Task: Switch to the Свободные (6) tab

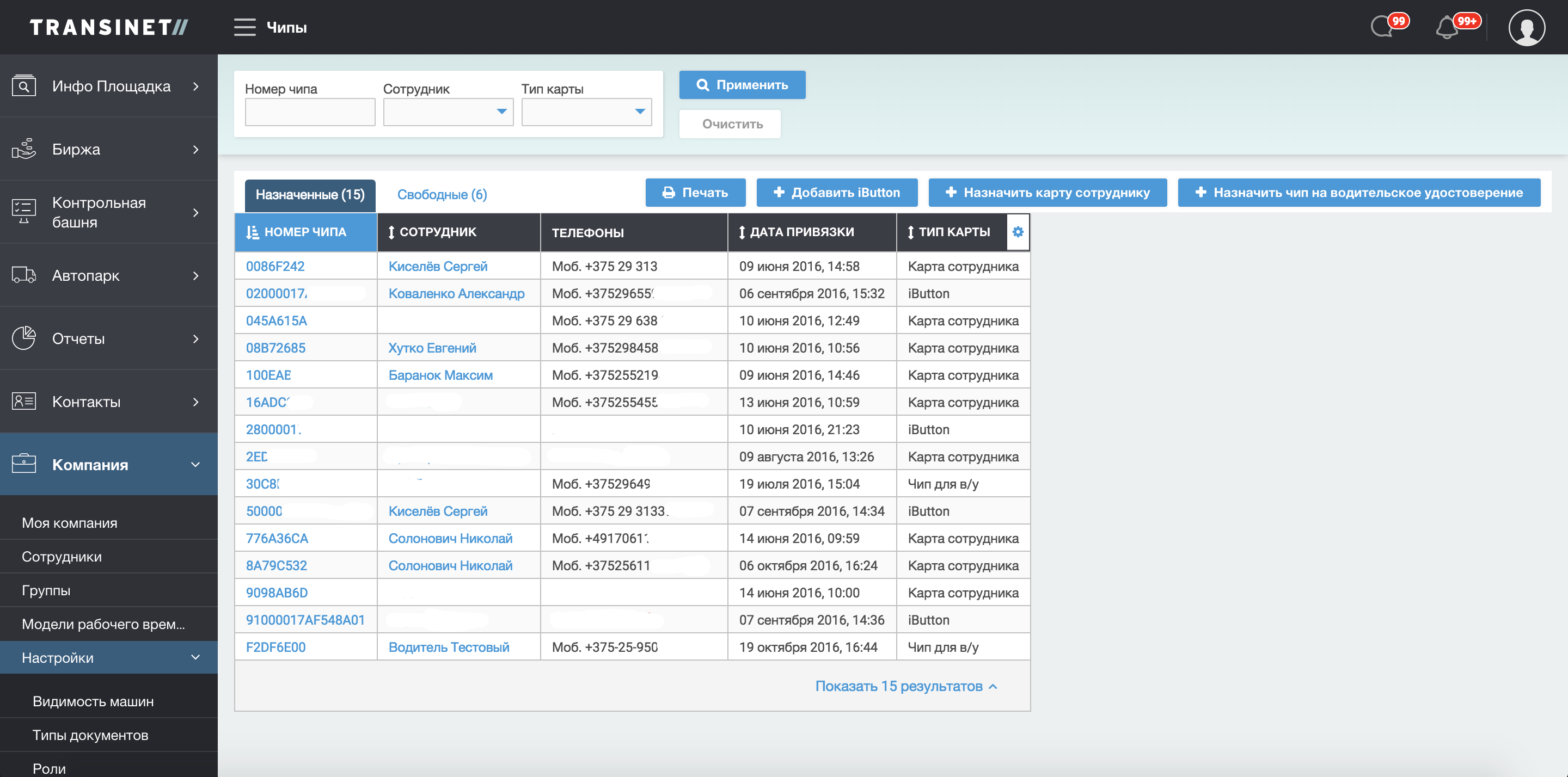Action: (x=442, y=195)
